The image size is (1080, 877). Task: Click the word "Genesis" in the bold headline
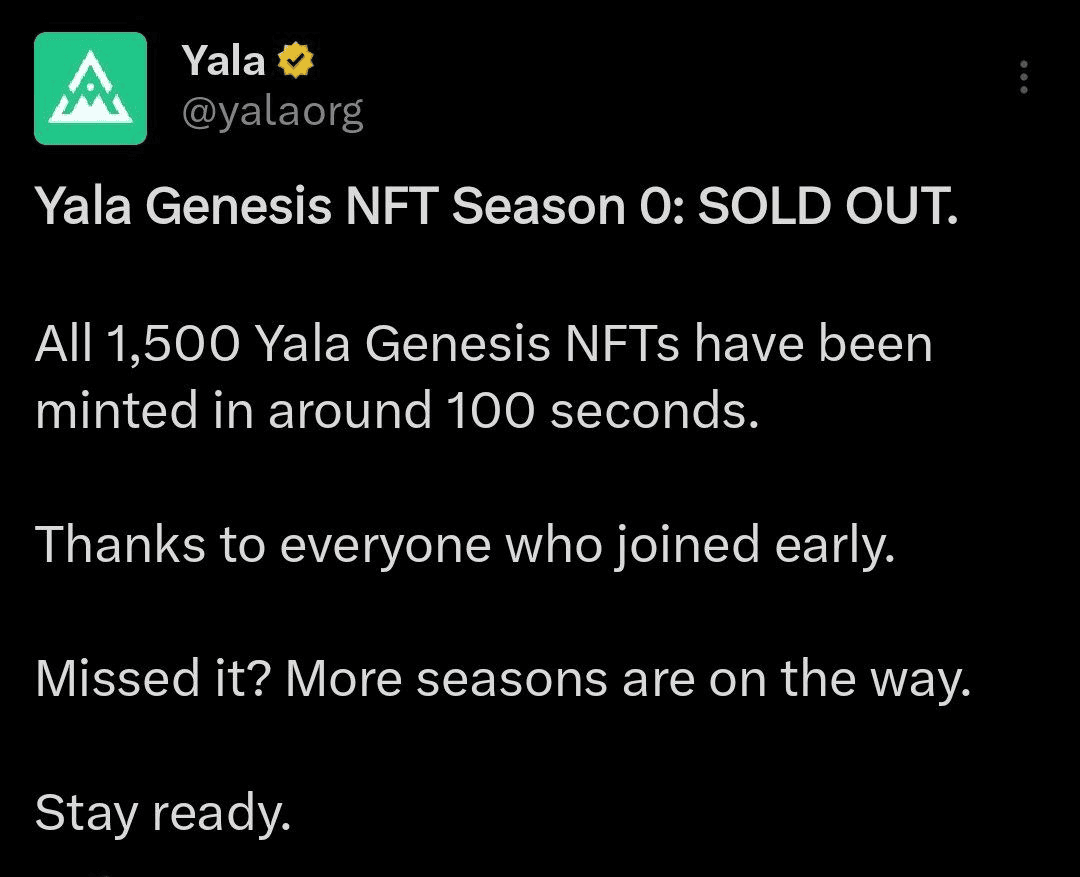click(238, 206)
